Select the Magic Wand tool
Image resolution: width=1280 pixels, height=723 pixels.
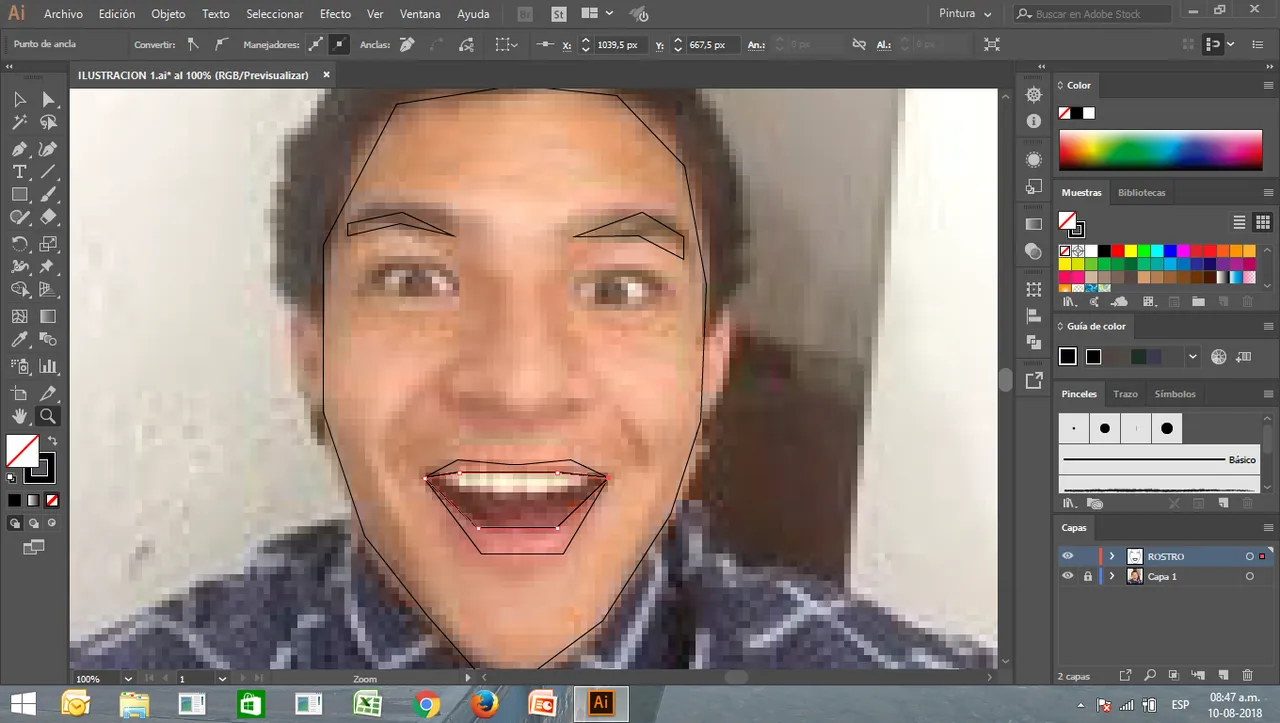[19, 123]
